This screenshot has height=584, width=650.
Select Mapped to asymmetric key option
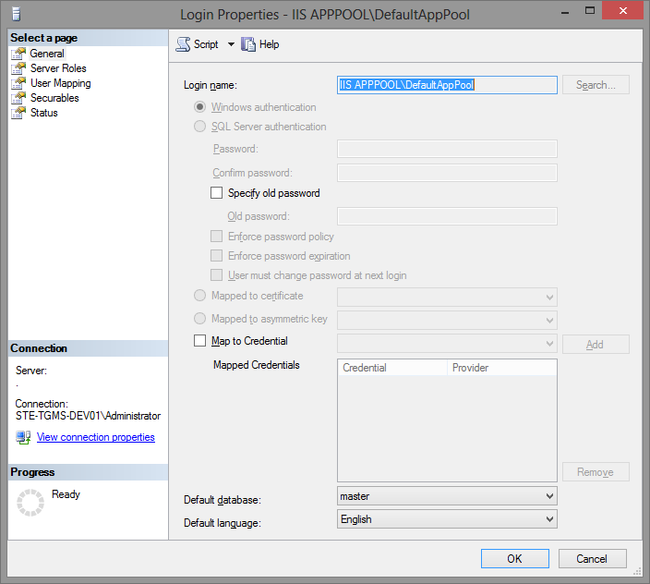point(200,318)
